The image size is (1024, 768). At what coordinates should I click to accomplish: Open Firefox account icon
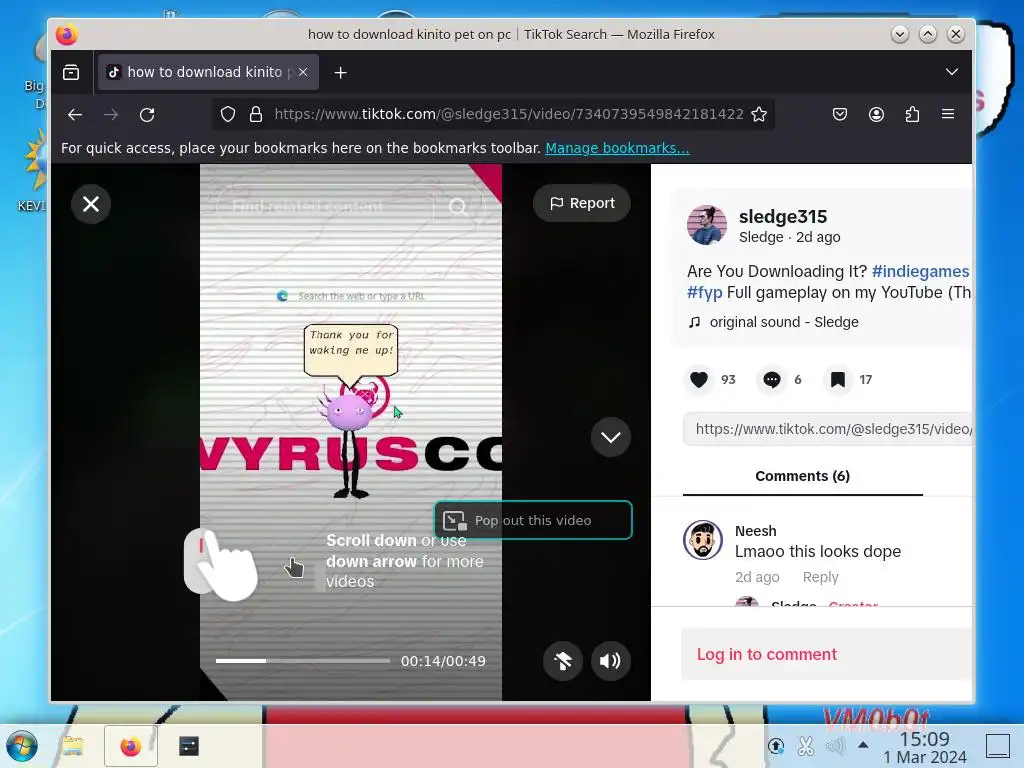click(x=876, y=114)
